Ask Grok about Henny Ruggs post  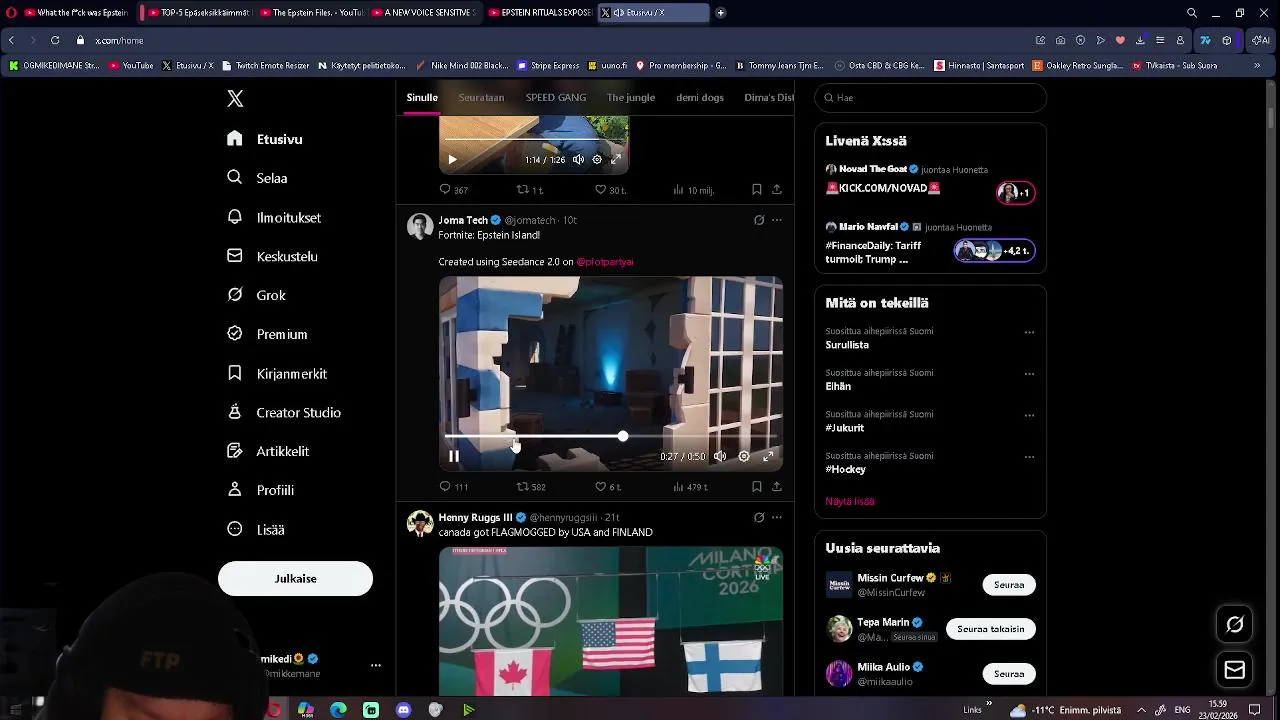click(x=759, y=517)
